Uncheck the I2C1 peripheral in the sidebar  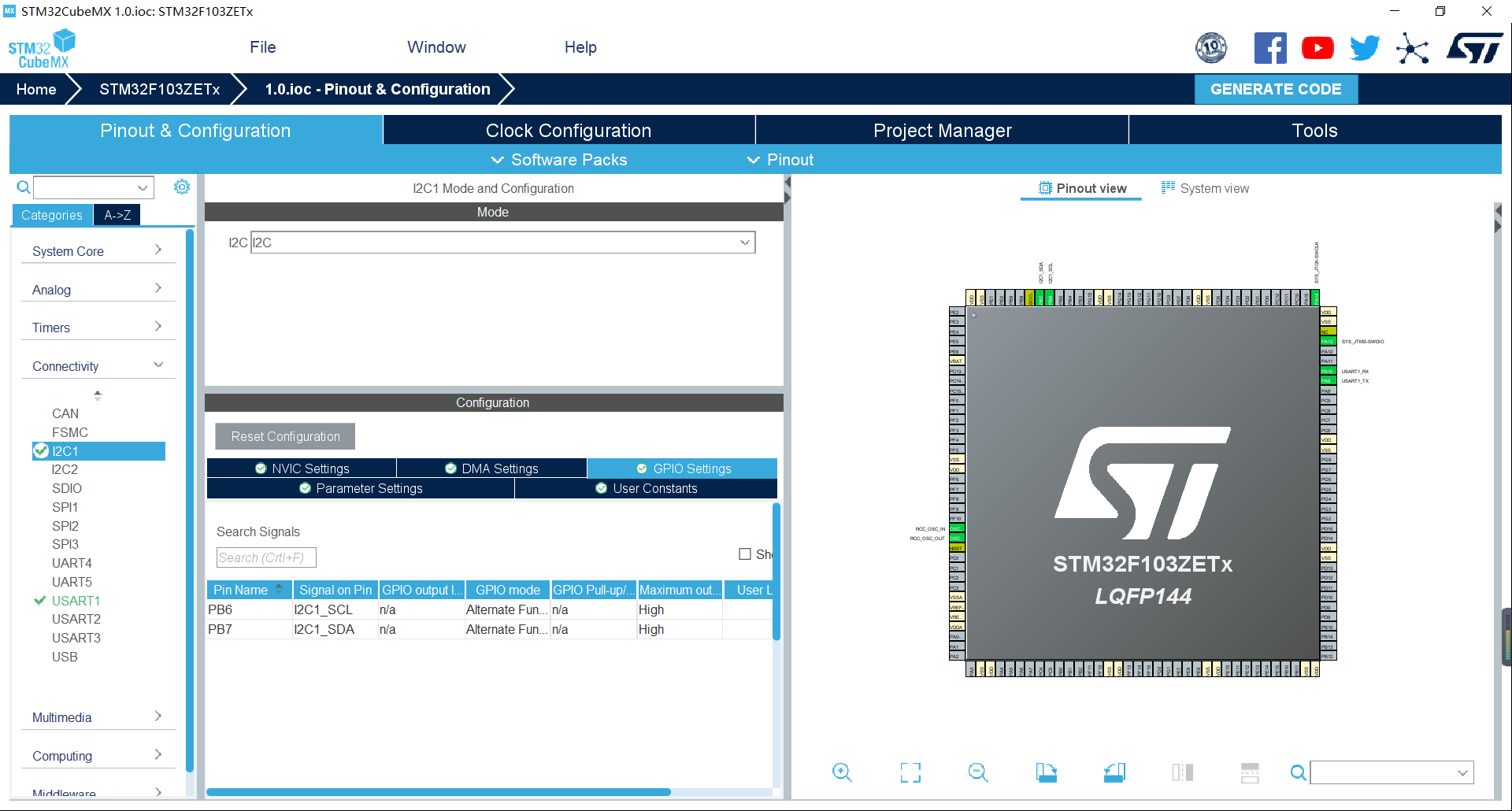[x=40, y=450]
